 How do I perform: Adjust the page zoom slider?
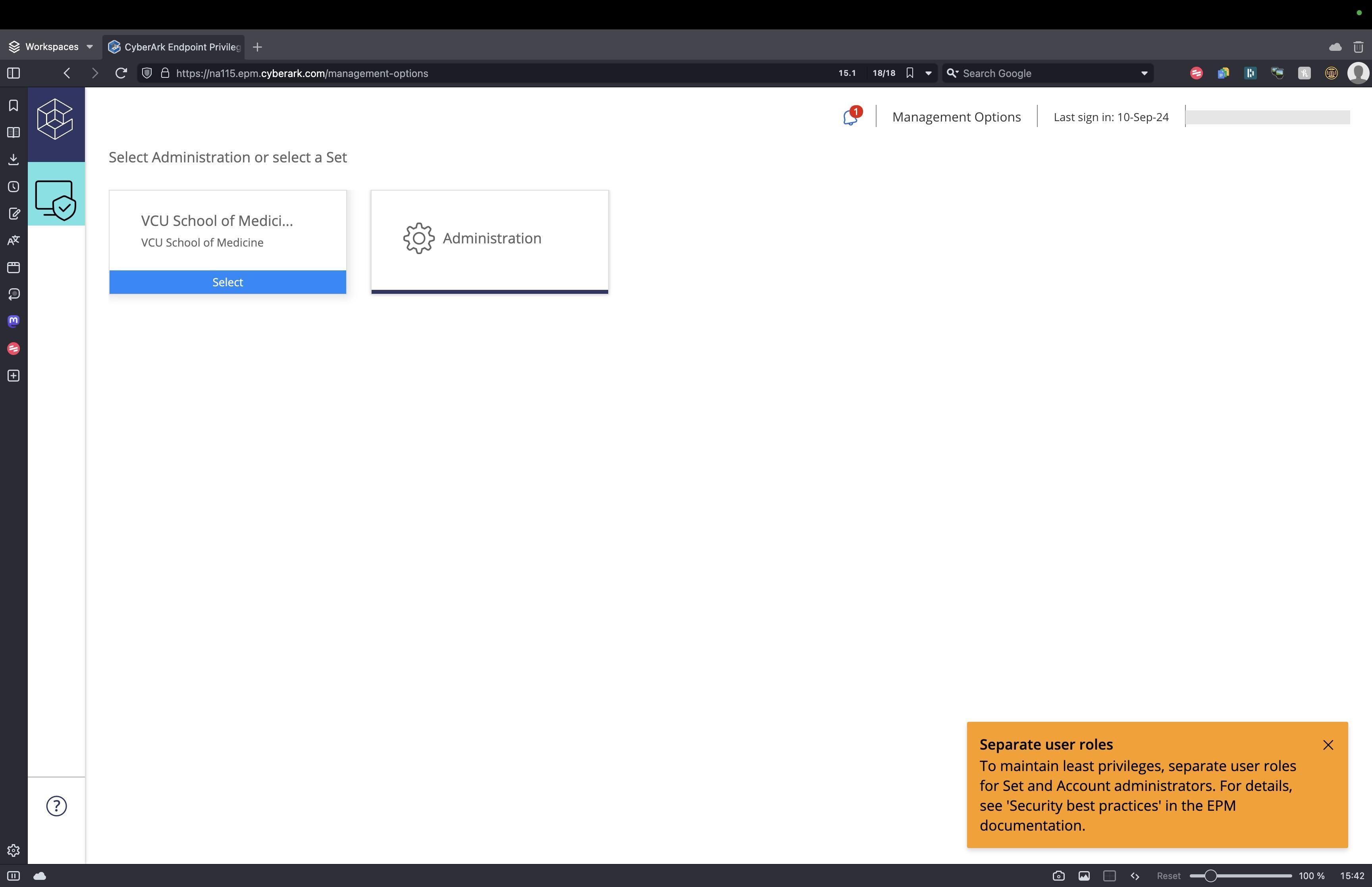[x=1210, y=875]
